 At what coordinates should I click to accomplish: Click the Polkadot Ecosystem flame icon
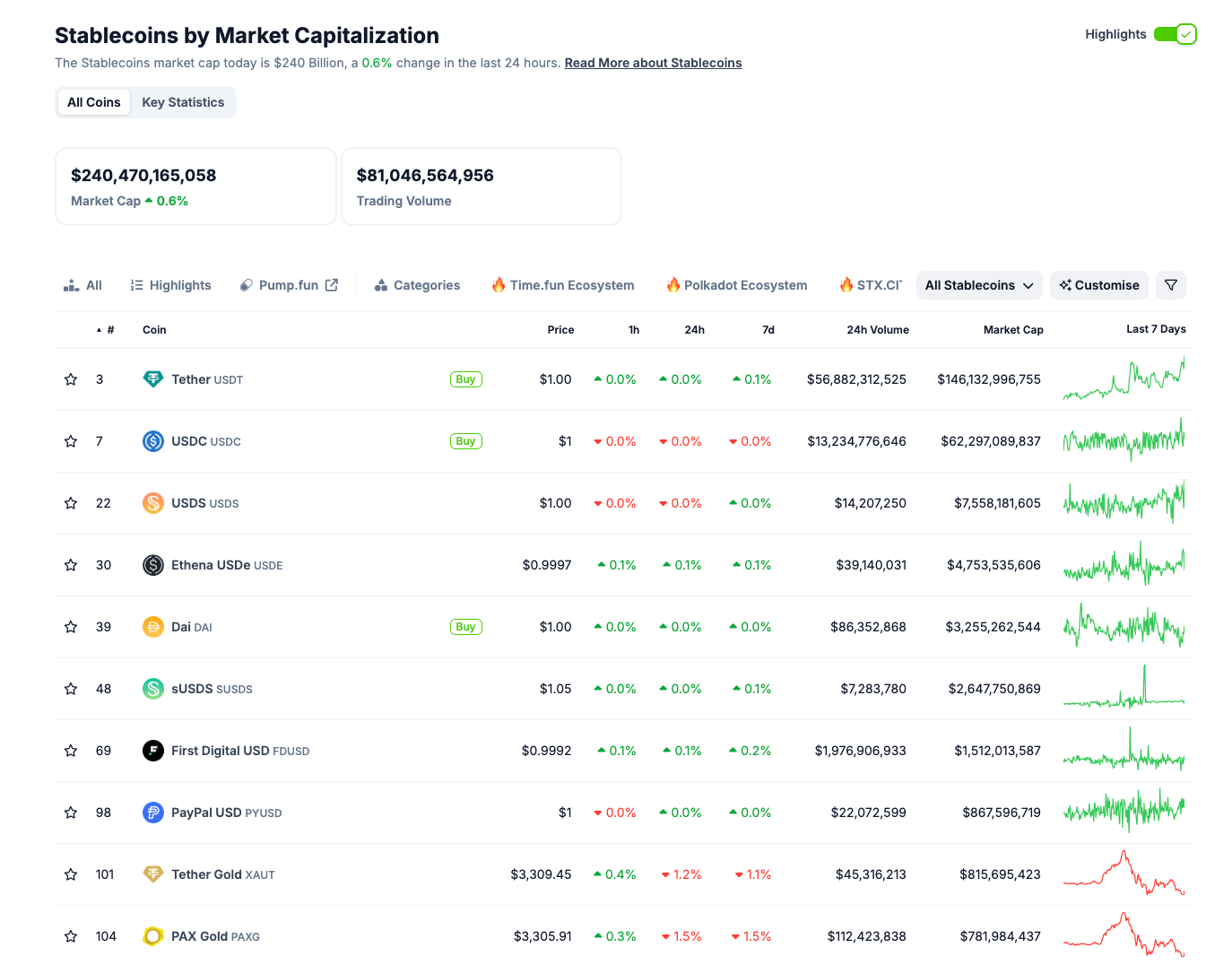coord(673,284)
